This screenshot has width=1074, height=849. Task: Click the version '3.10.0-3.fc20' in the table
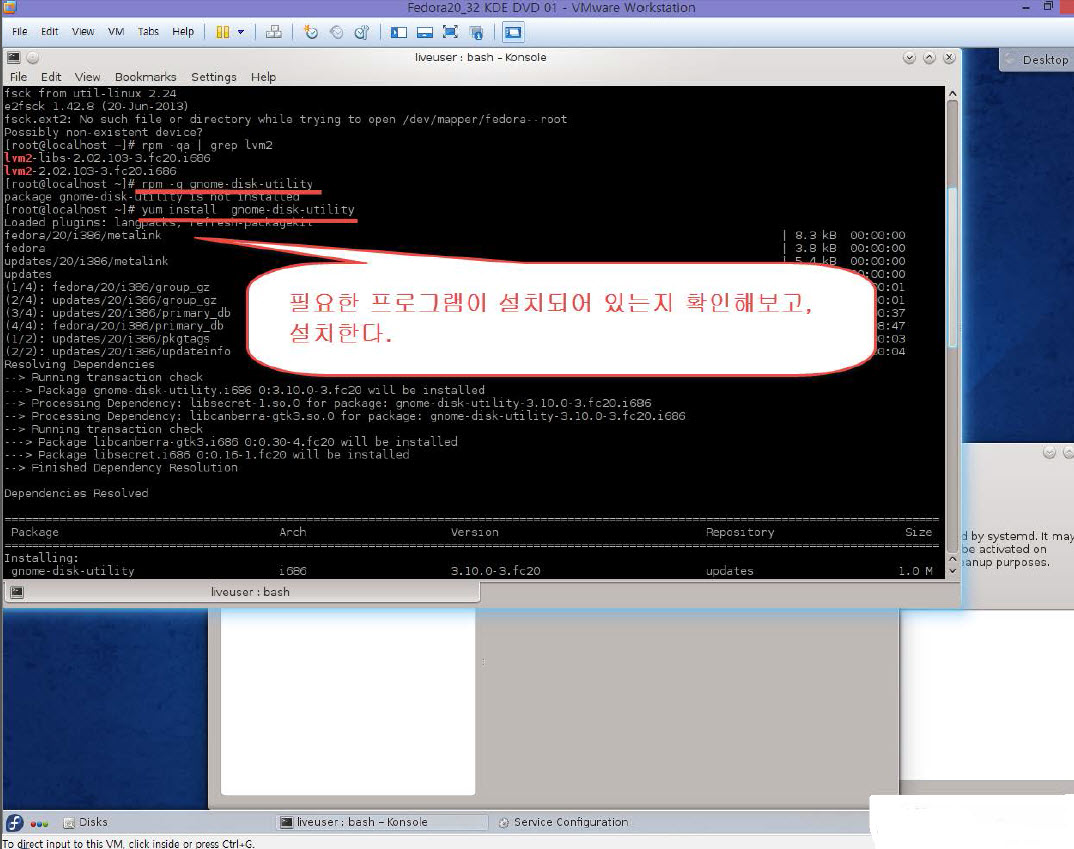(495, 570)
